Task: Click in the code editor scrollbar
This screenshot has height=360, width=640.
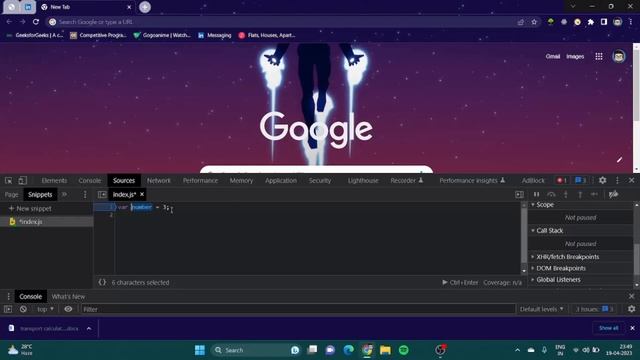Action: (x=524, y=237)
